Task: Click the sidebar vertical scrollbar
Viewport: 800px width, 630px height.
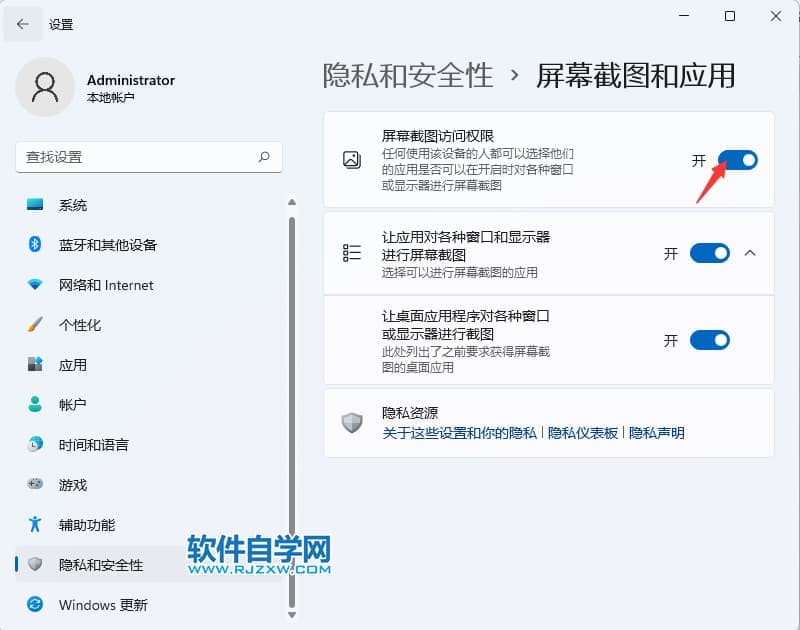Action: [291, 400]
